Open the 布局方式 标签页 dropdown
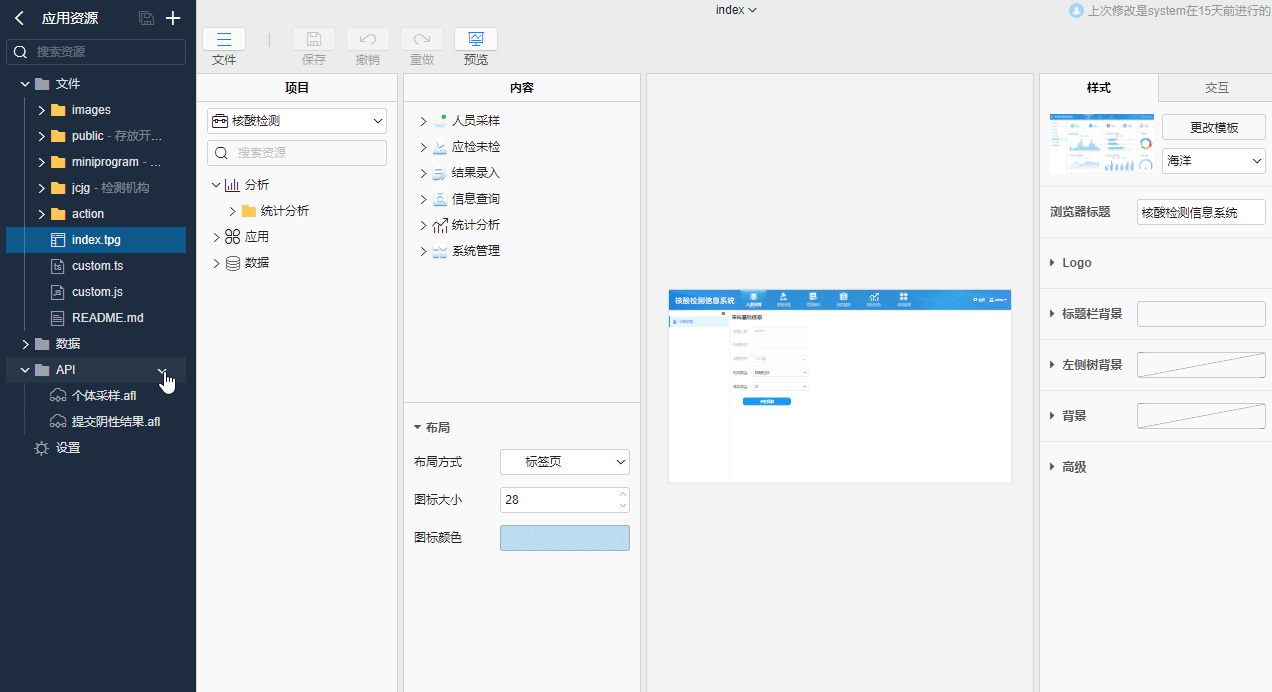The height and width of the screenshot is (692, 1272). click(564, 462)
